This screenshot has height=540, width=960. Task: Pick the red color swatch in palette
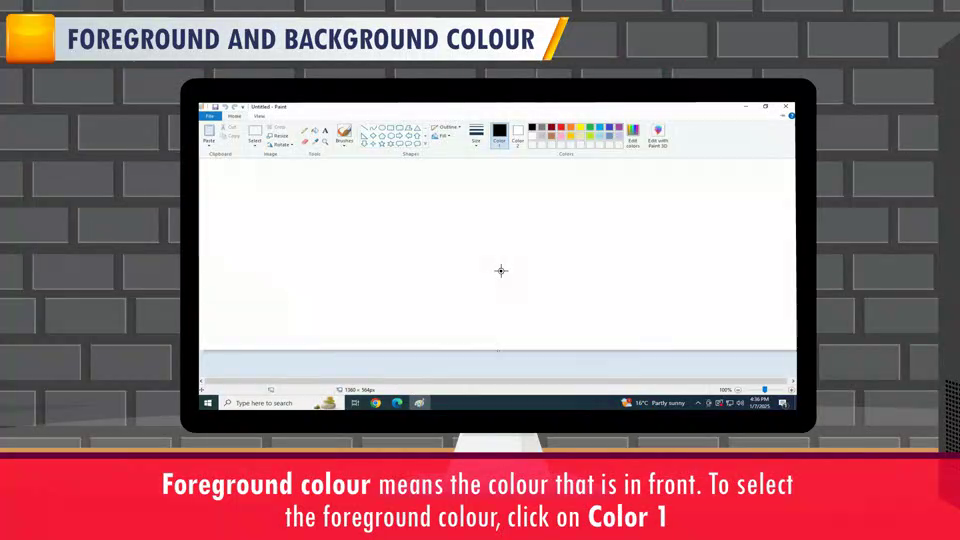tap(561, 127)
